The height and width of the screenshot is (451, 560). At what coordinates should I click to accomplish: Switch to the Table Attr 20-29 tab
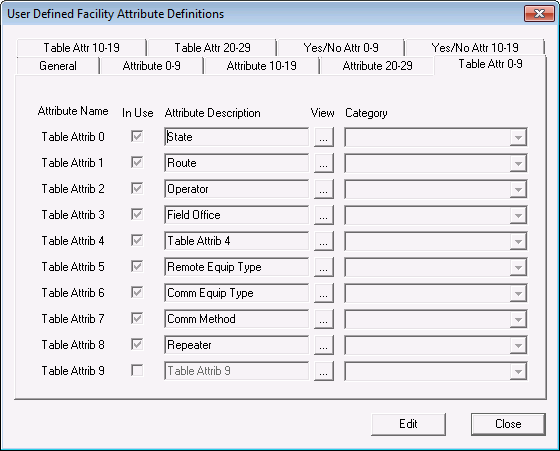[x=212, y=47]
